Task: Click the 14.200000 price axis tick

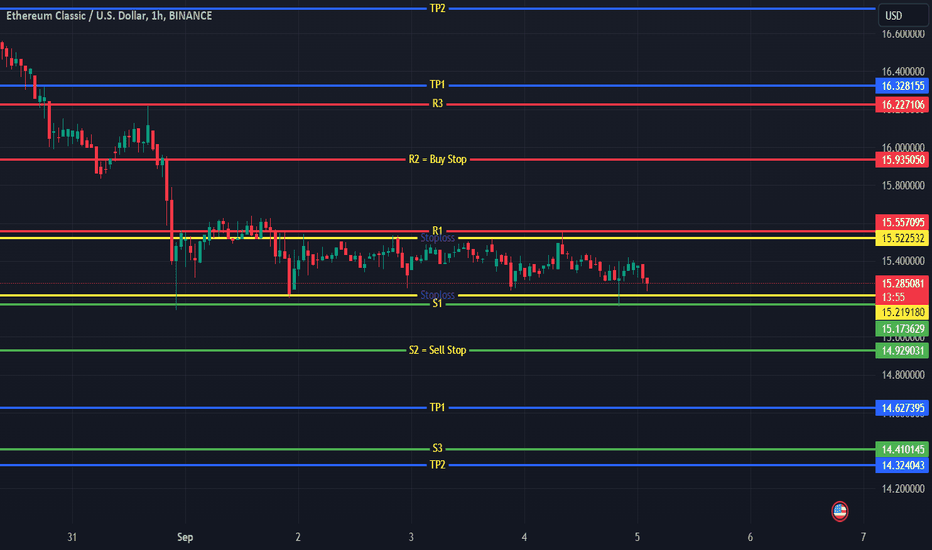Action: click(902, 489)
